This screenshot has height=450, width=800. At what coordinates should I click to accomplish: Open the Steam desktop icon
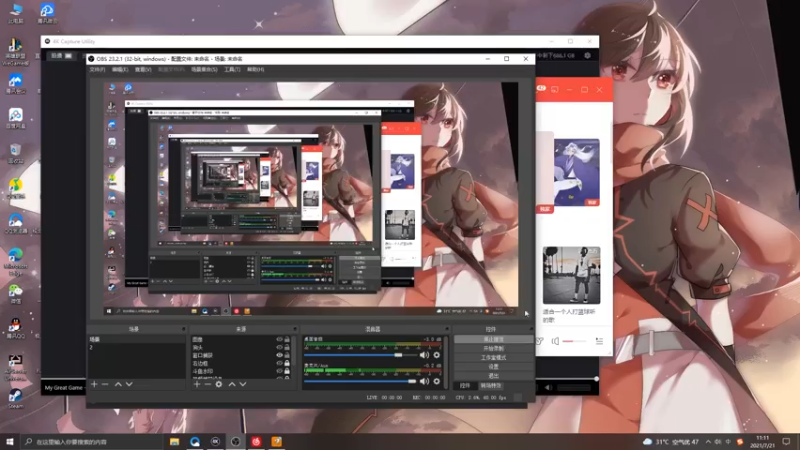15,399
